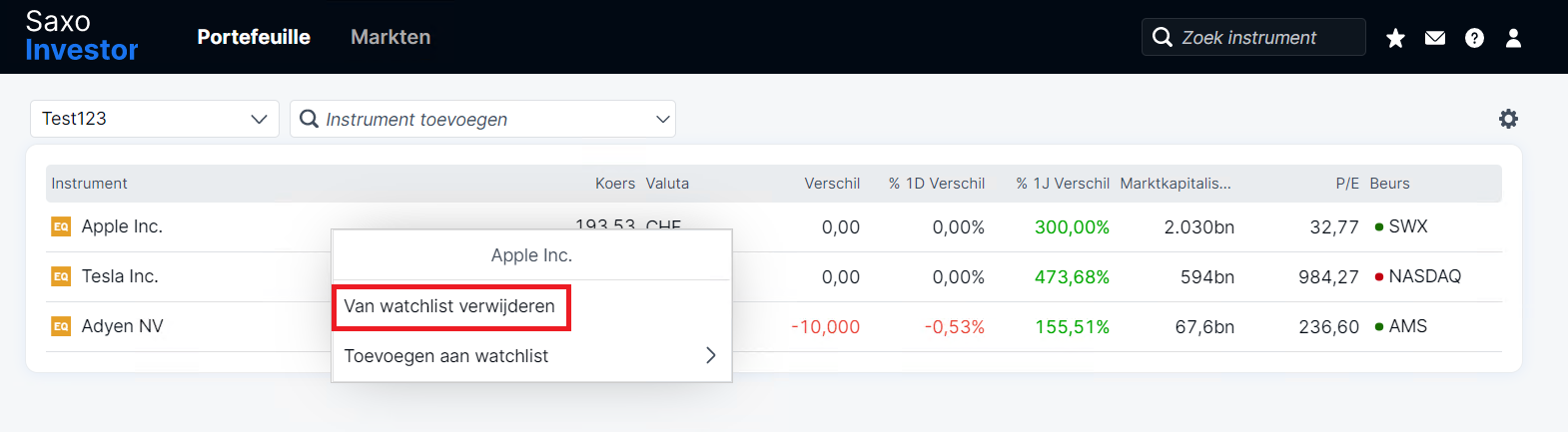
Task: Switch to the Markten tab
Action: (391, 37)
